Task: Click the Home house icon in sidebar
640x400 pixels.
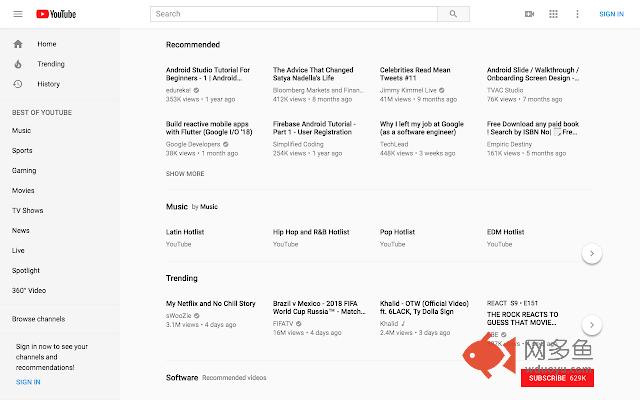Action: pos(18,44)
